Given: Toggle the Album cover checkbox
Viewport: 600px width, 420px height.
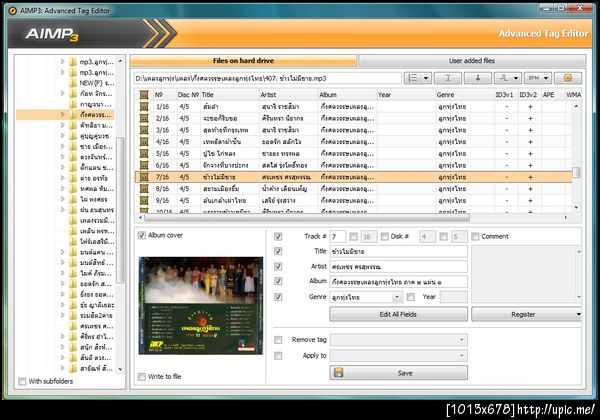Looking at the screenshot, I should click(x=142, y=235).
